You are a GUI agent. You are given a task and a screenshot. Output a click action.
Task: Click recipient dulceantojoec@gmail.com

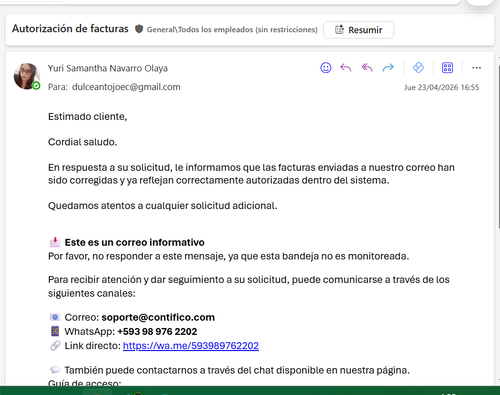tap(126, 87)
